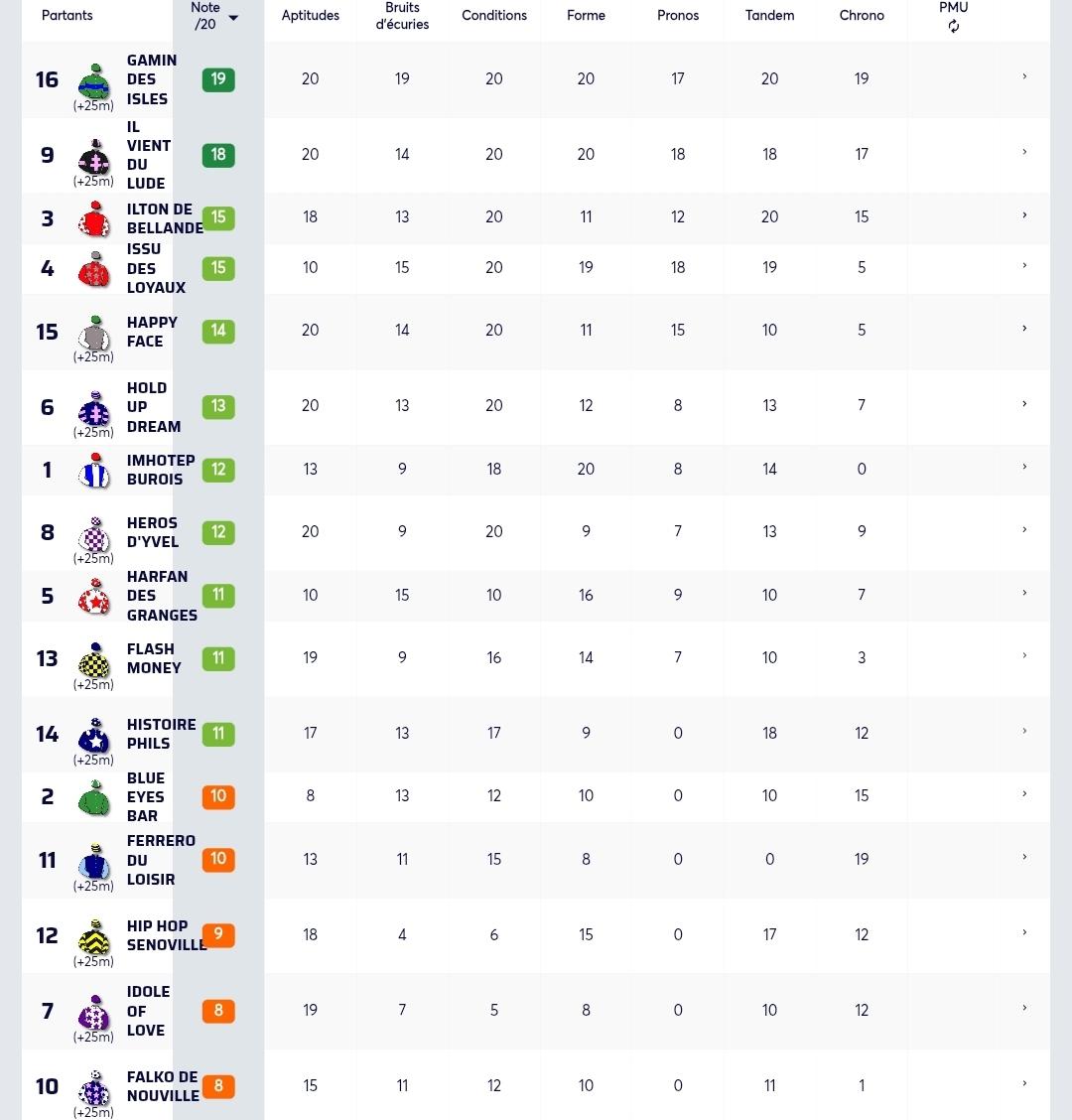Click Heros d'Yvel purple checkered silk icon
The height and width of the screenshot is (1120, 1072).
coord(94,533)
